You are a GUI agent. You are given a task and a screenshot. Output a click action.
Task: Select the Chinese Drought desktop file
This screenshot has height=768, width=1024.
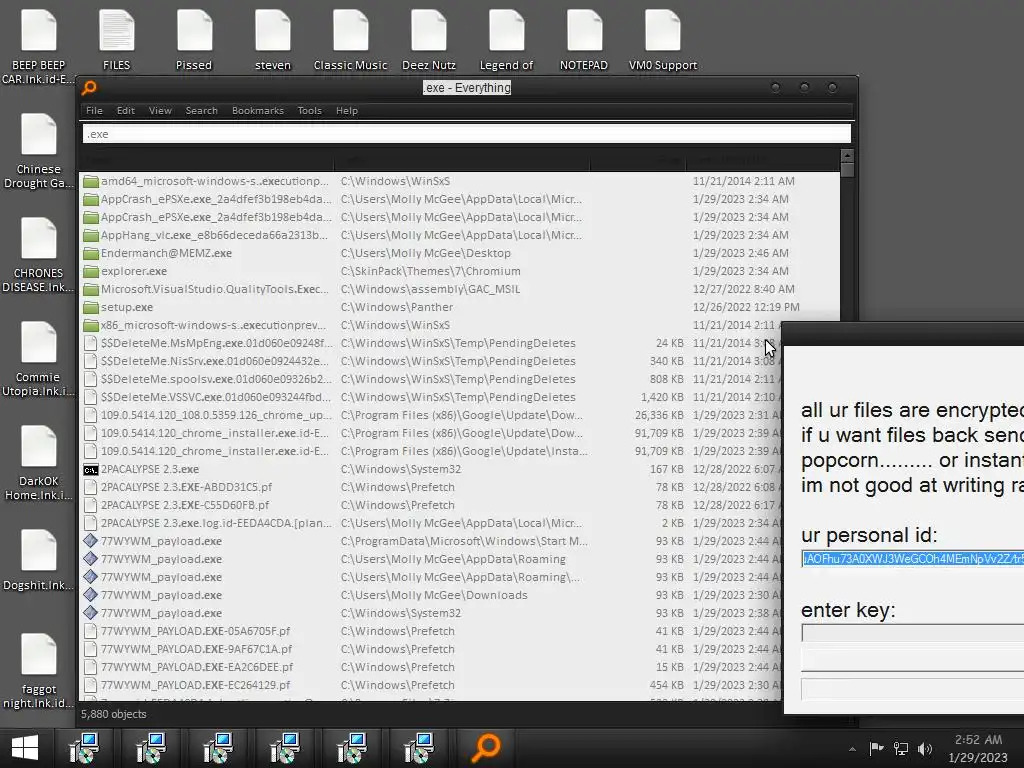(x=38, y=151)
